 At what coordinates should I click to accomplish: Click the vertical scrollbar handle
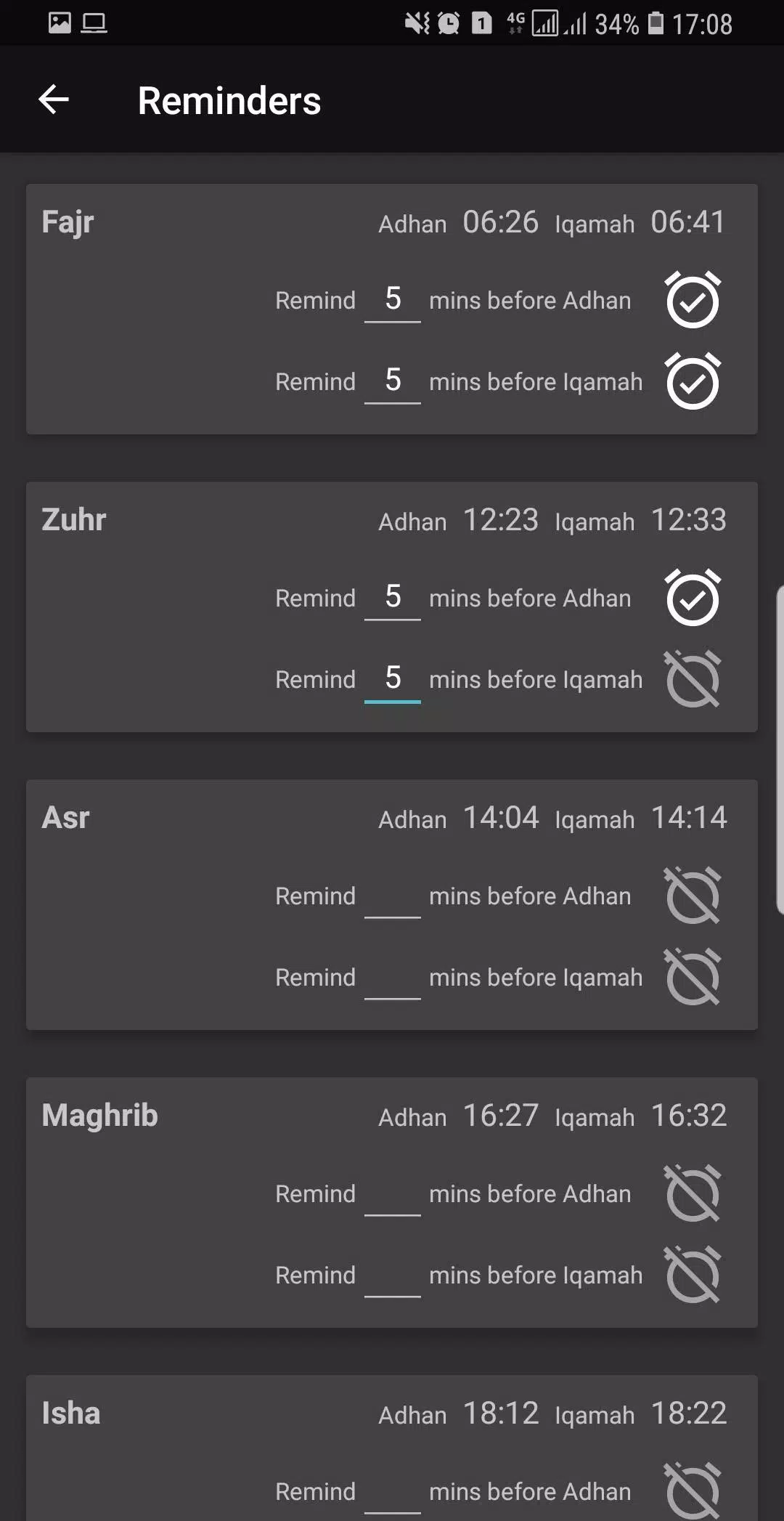[780, 750]
